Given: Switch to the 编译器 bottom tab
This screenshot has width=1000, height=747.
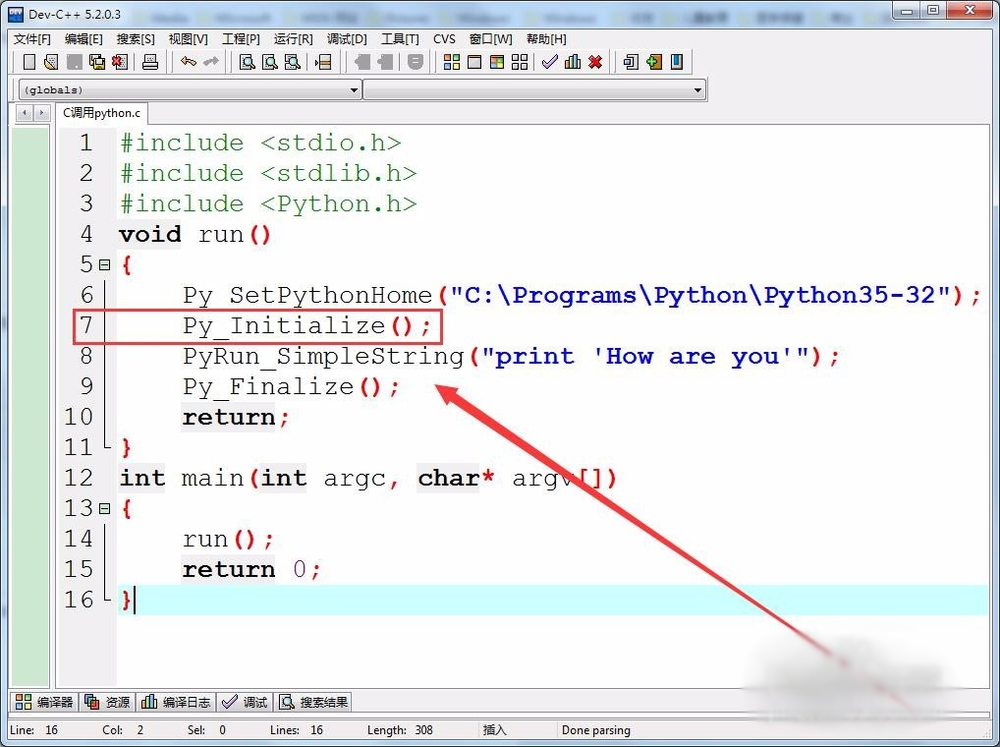Looking at the screenshot, I should [x=44, y=702].
